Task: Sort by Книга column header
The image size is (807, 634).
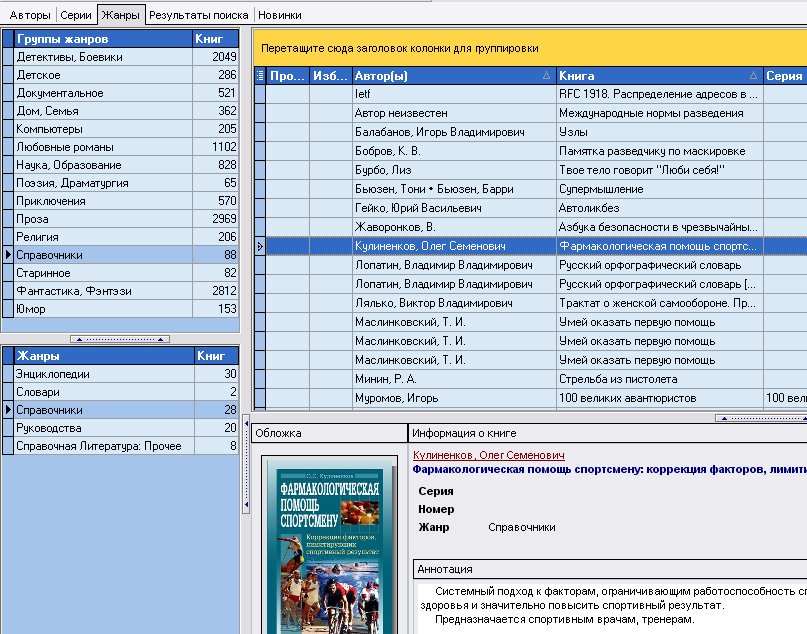Action: 659,76
